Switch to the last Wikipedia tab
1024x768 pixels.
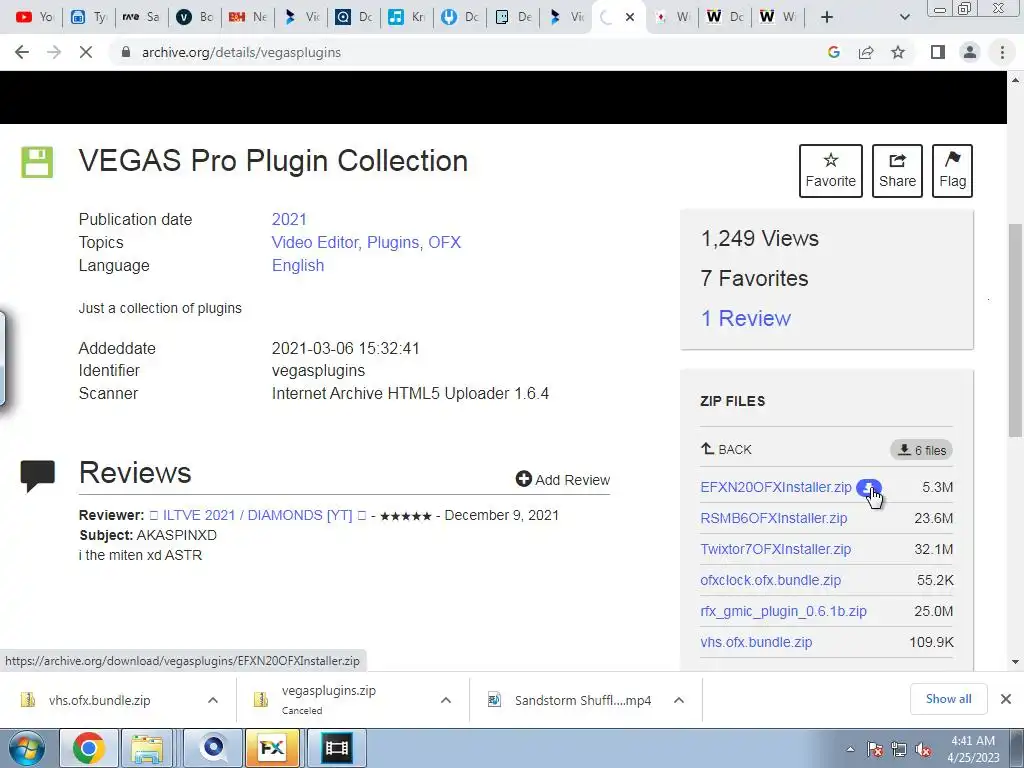tap(777, 17)
